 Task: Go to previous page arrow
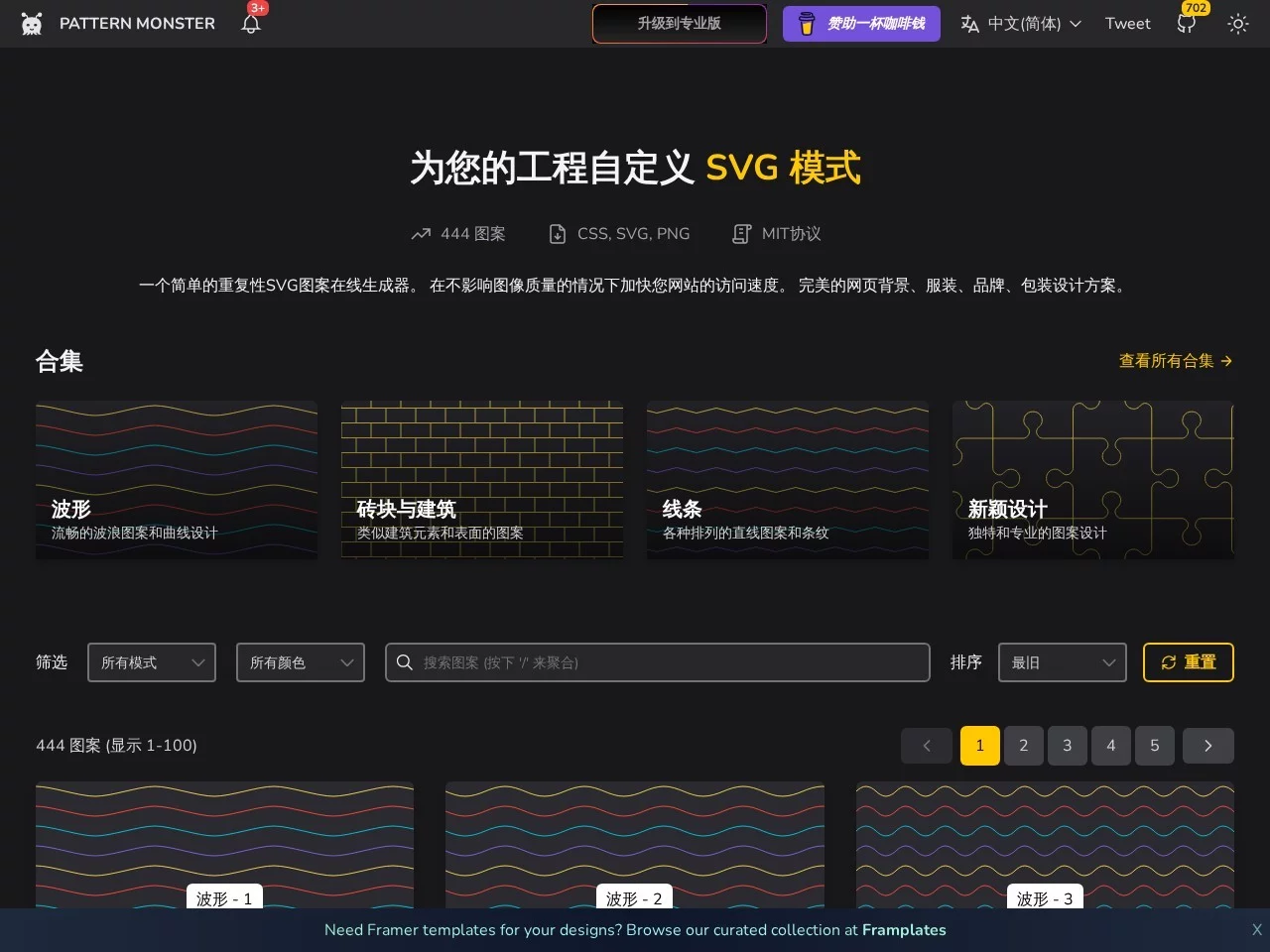click(x=927, y=746)
